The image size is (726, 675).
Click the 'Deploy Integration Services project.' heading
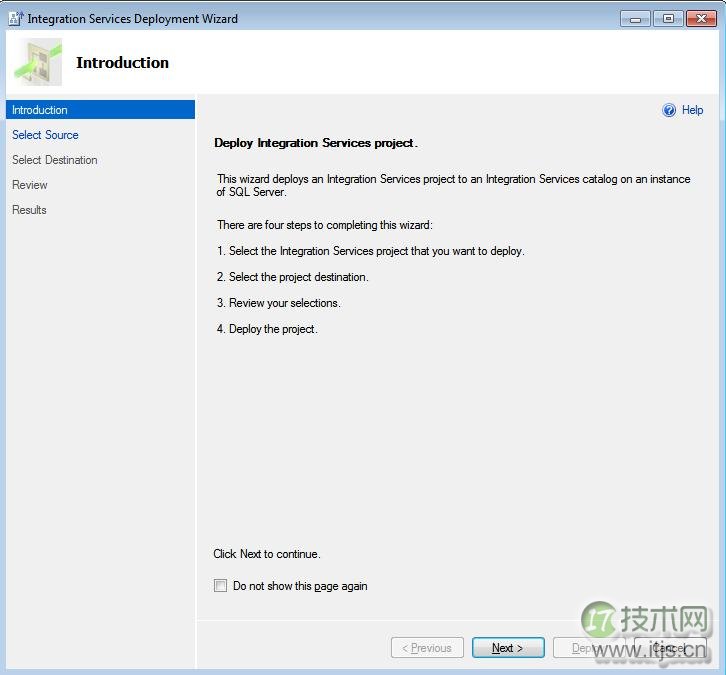316,143
